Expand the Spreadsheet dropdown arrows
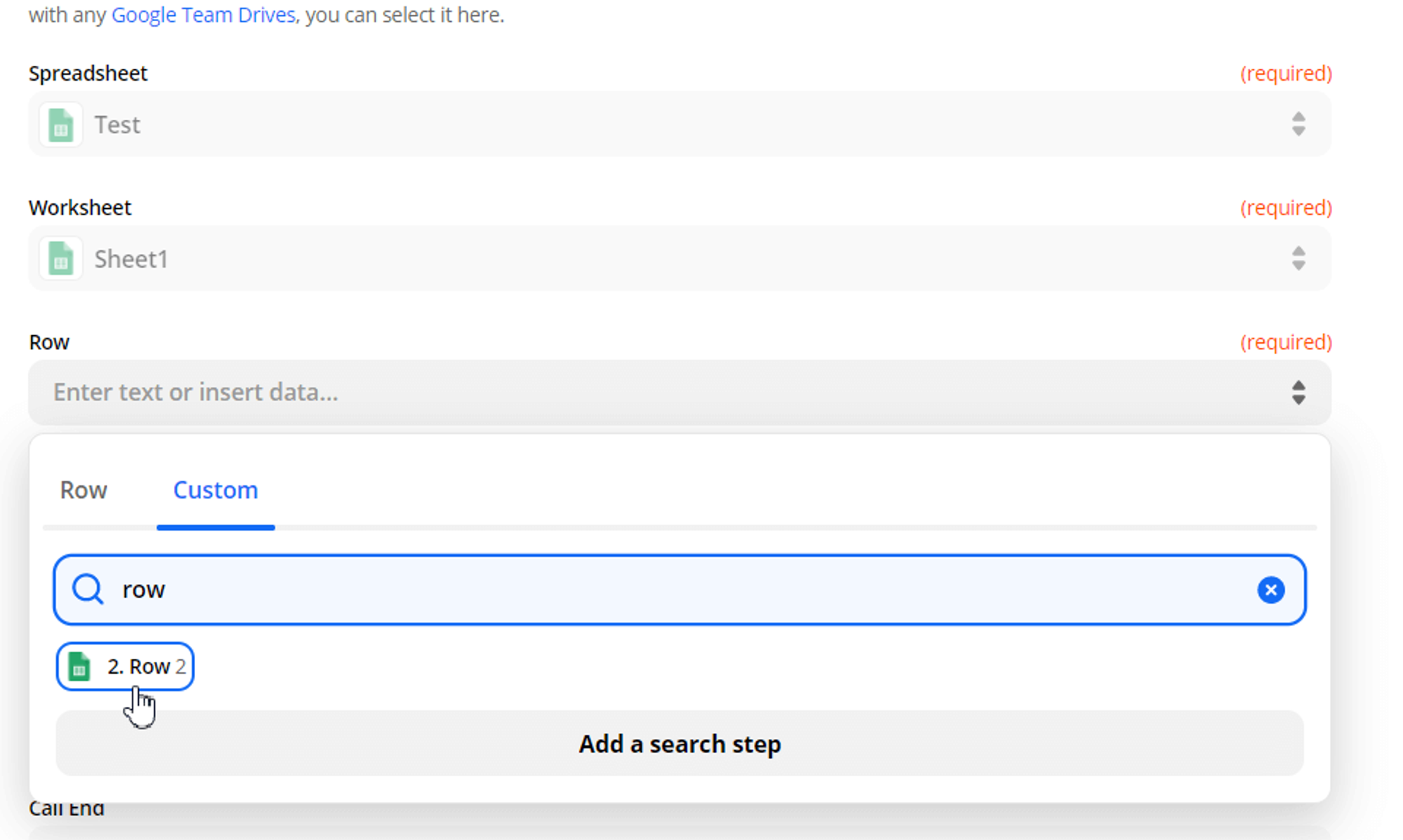1403x840 pixels. (x=1298, y=125)
